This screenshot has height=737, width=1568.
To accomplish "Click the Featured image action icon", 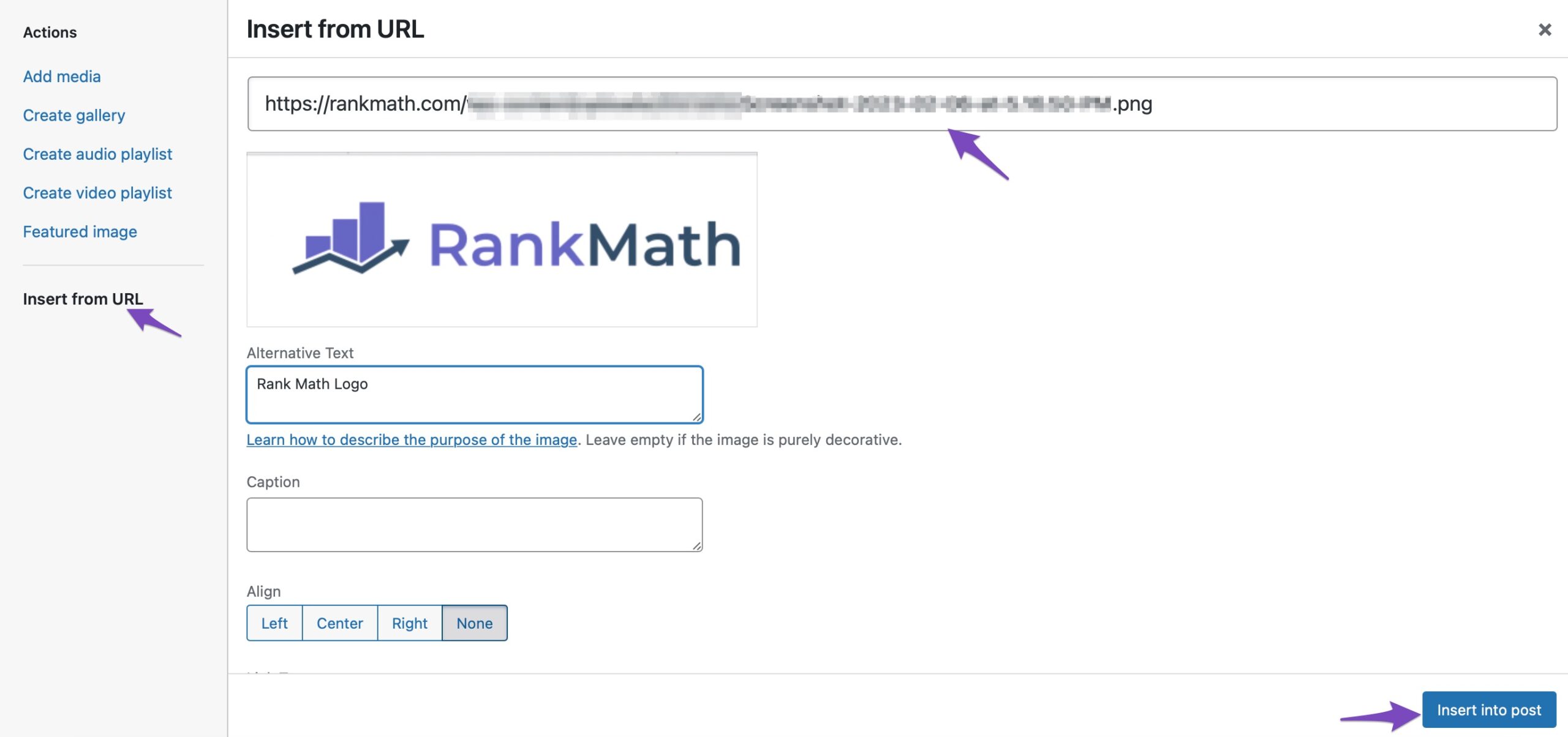I will tap(80, 231).
